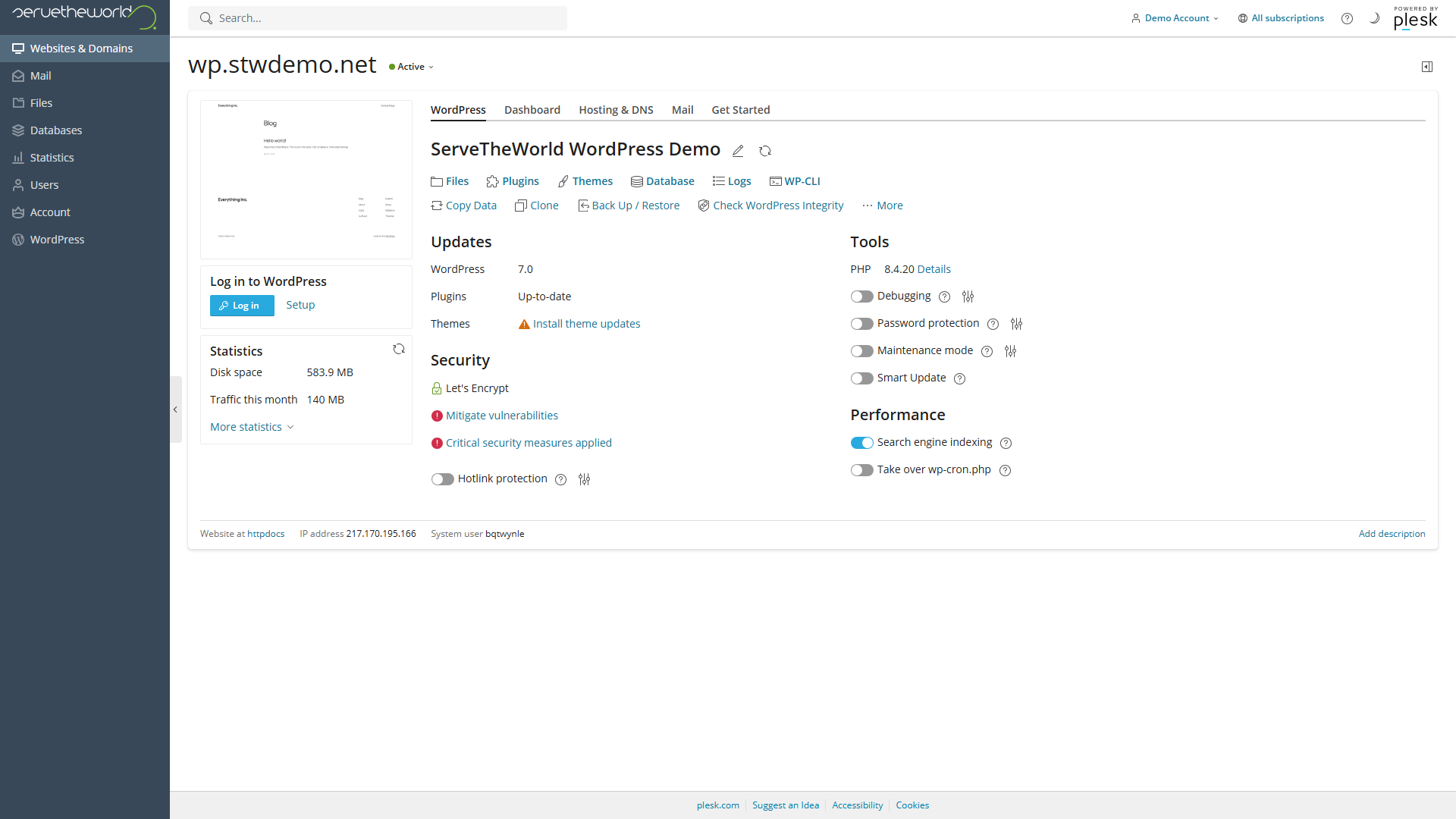Viewport: 1456px width, 819px height.
Task: Turn on Smart Update
Action: pos(861,378)
